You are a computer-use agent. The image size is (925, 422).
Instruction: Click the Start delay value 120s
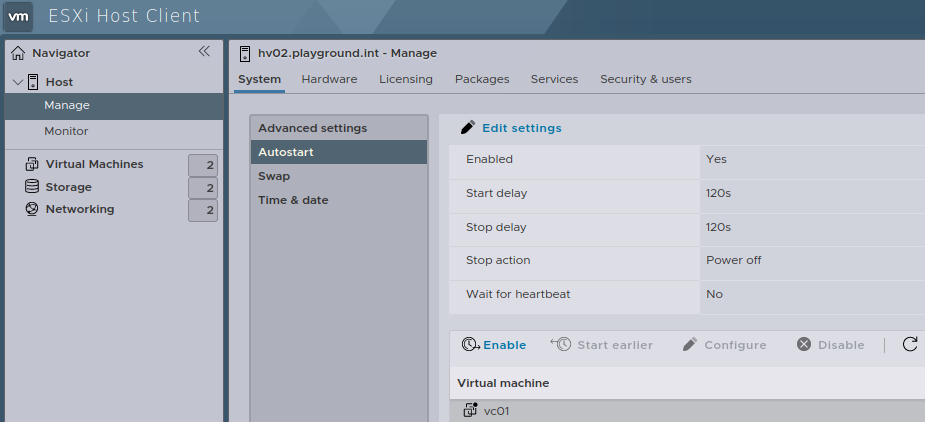pyautogui.click(x=719, y=193)
